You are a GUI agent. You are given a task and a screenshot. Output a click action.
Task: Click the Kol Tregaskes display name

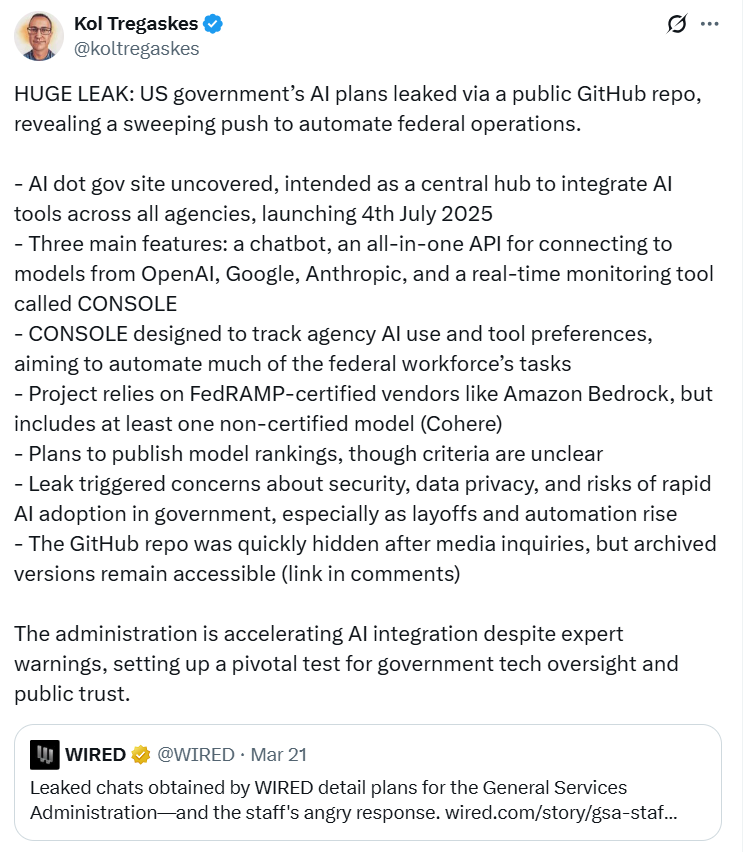pyautogui.click(x=136, y=23)
